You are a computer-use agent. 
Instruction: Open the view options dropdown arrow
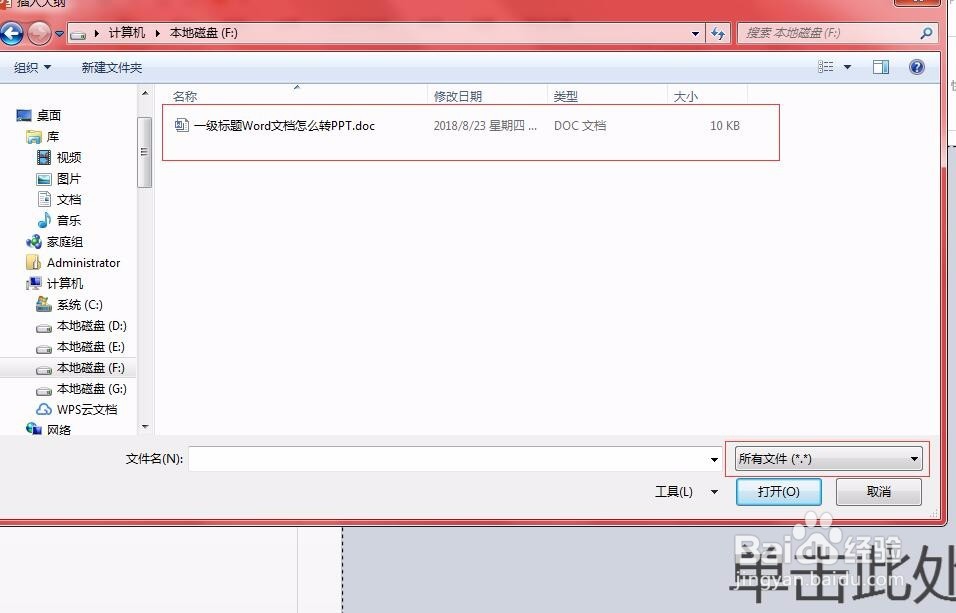pyautogui.click(x=847, y=67)
